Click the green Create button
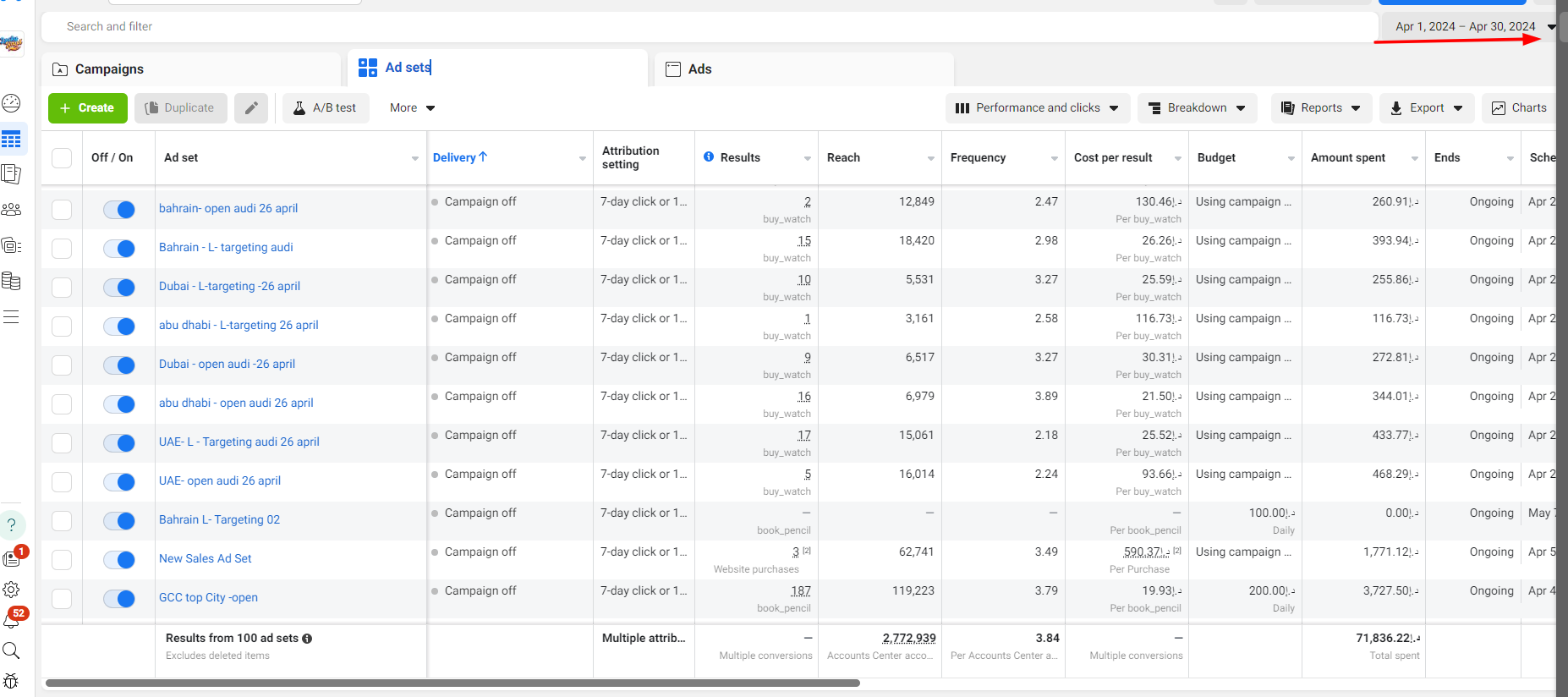1568x697 pixels. pos(88,108)
